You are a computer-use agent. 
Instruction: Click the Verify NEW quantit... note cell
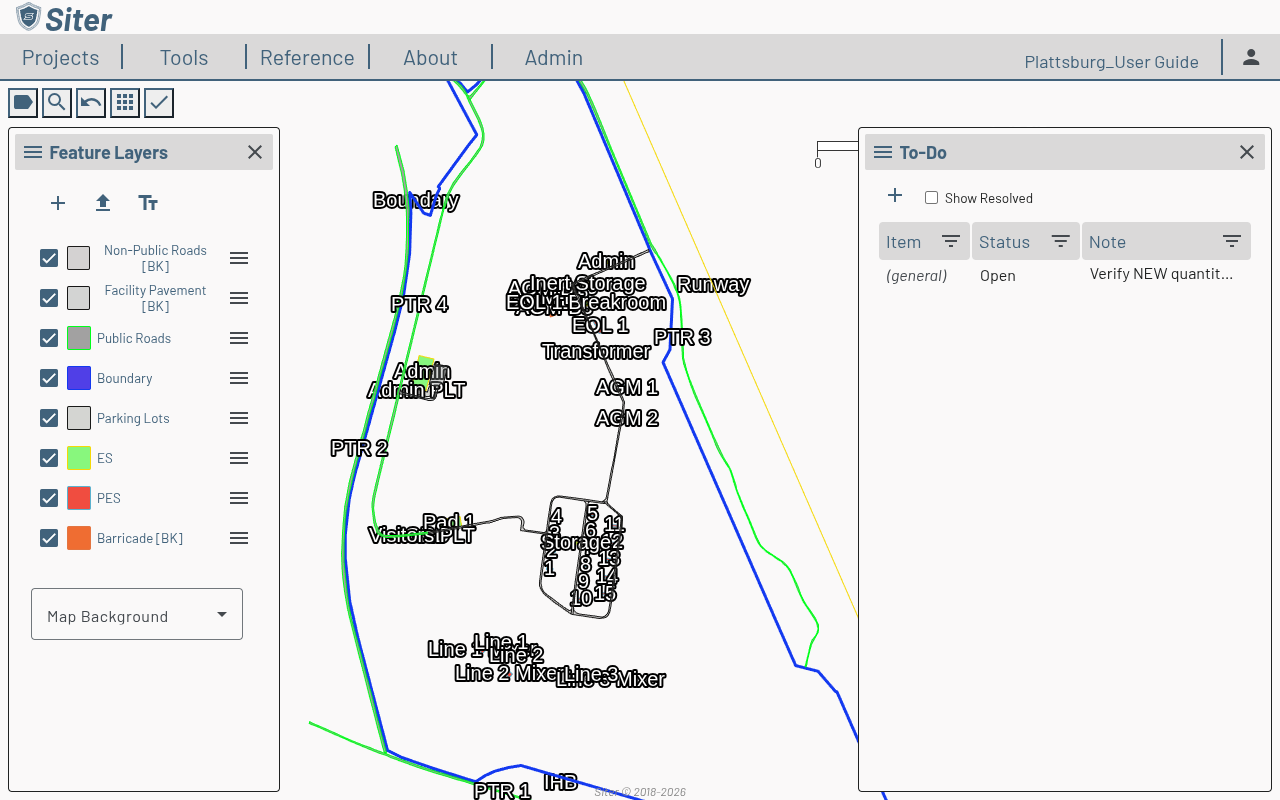[1161, 273]
